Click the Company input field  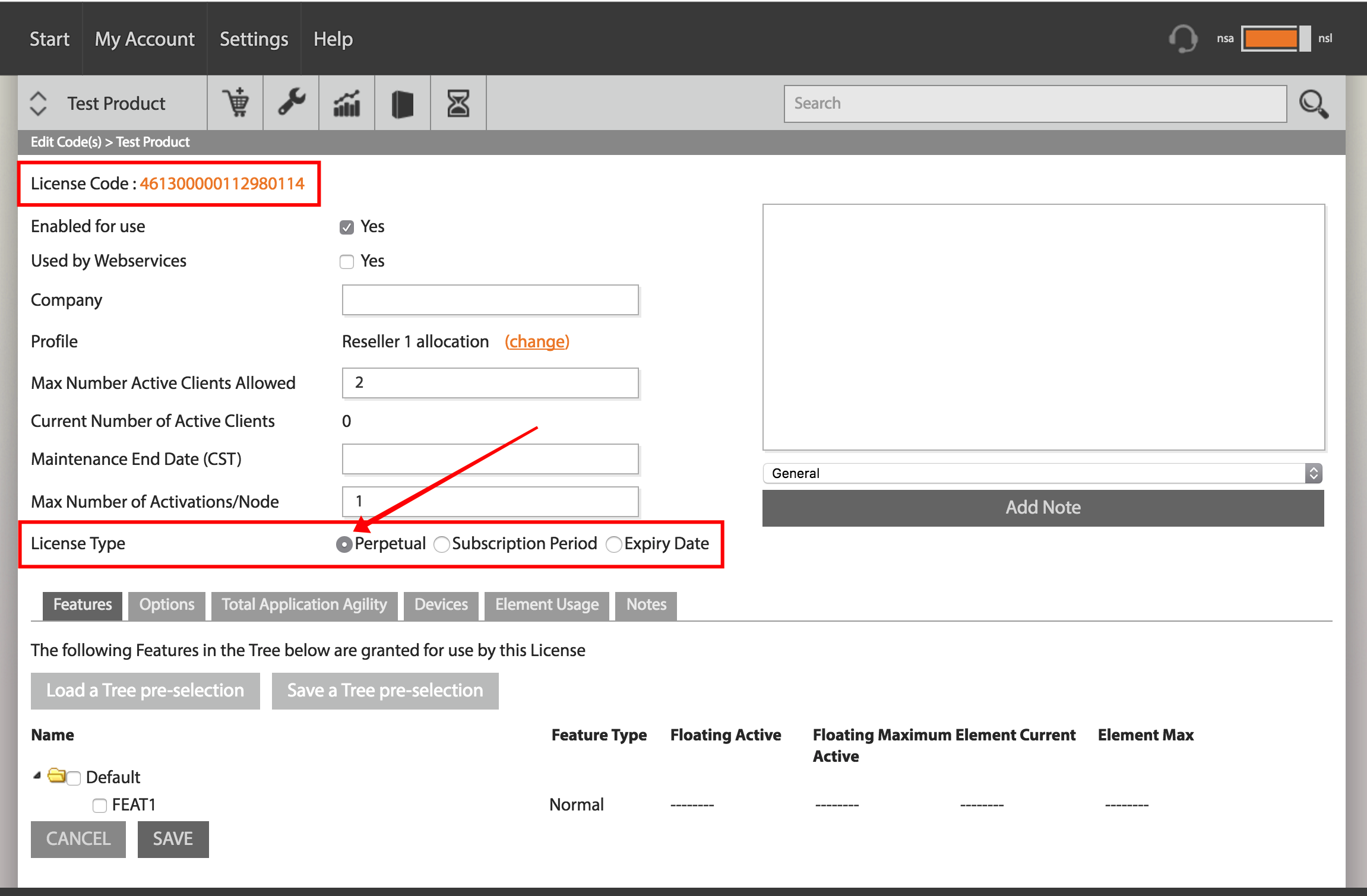tap(491, 300)
